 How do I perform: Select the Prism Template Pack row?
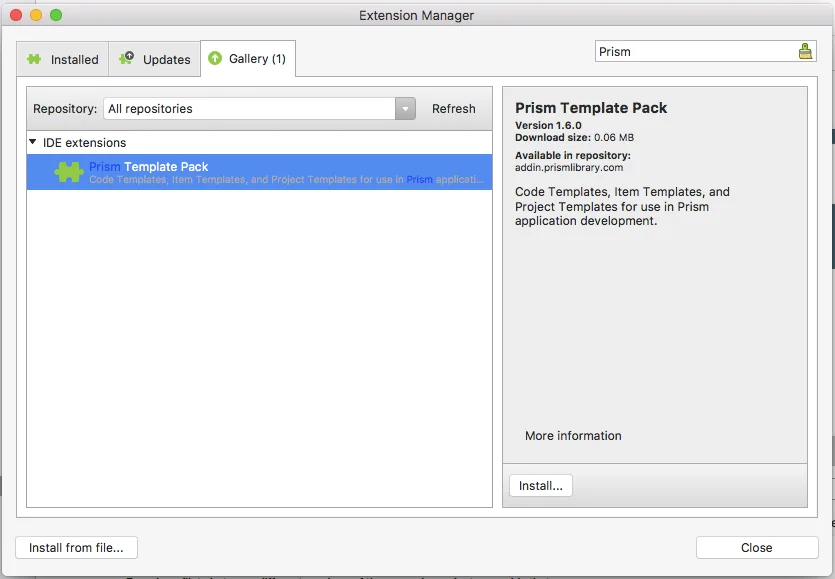[259, 172]
